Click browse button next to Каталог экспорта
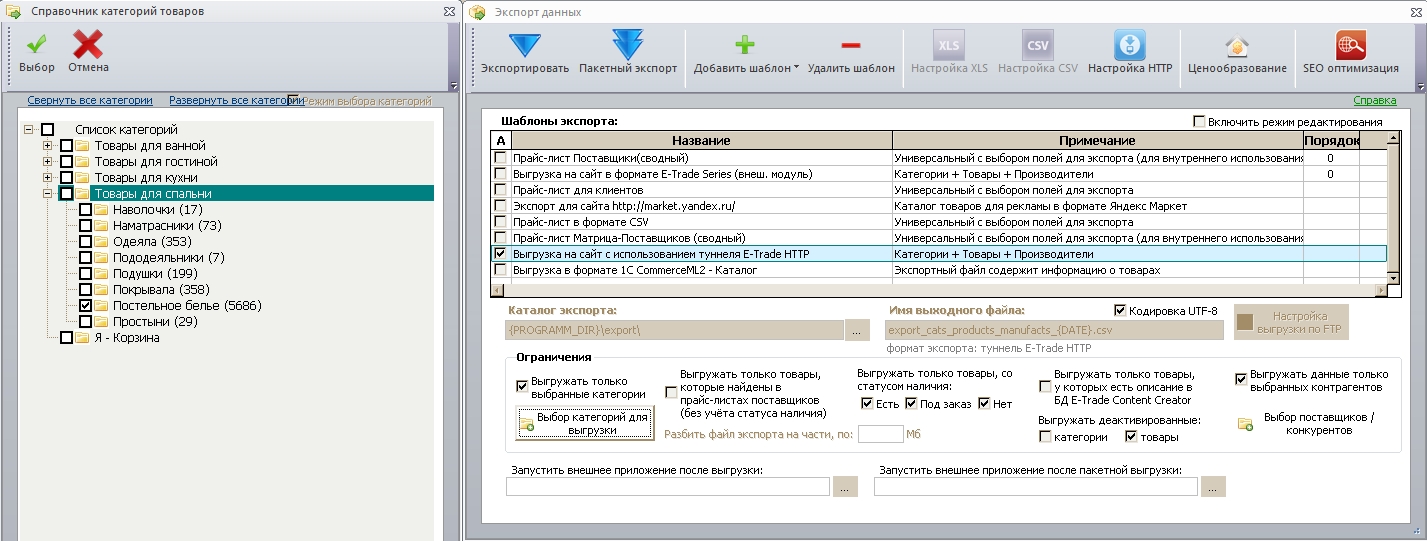The image size is (1427, 541). [x=858, y=330]
